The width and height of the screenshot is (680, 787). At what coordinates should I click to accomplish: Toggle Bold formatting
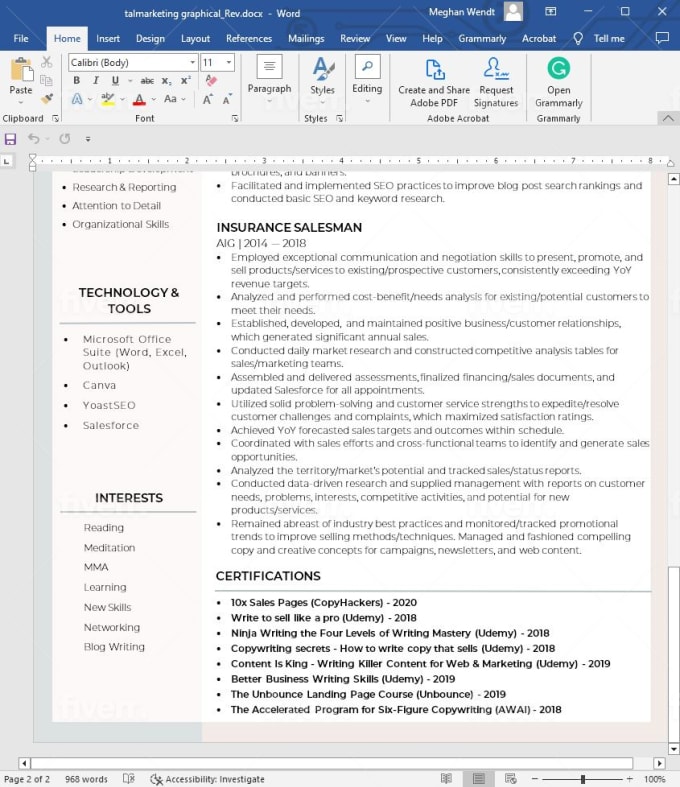click(76, 80)
